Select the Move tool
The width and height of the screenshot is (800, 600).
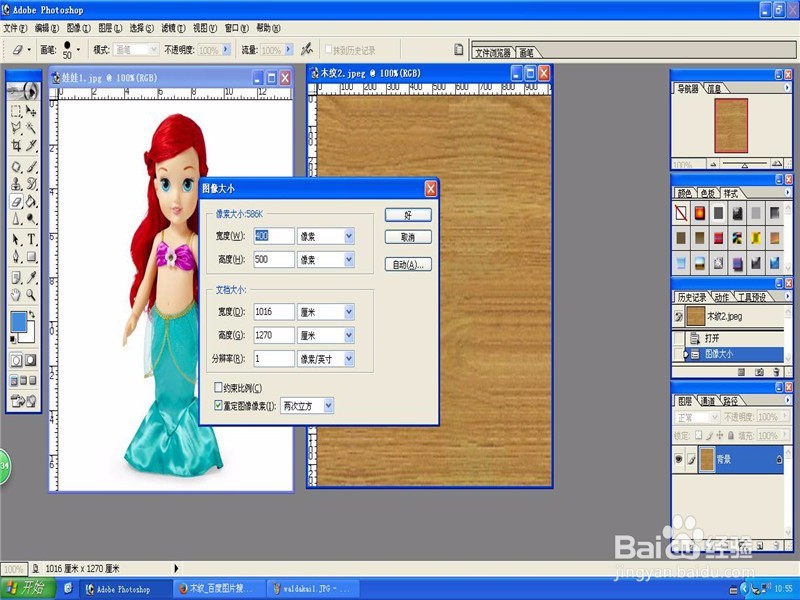[31, 111]
